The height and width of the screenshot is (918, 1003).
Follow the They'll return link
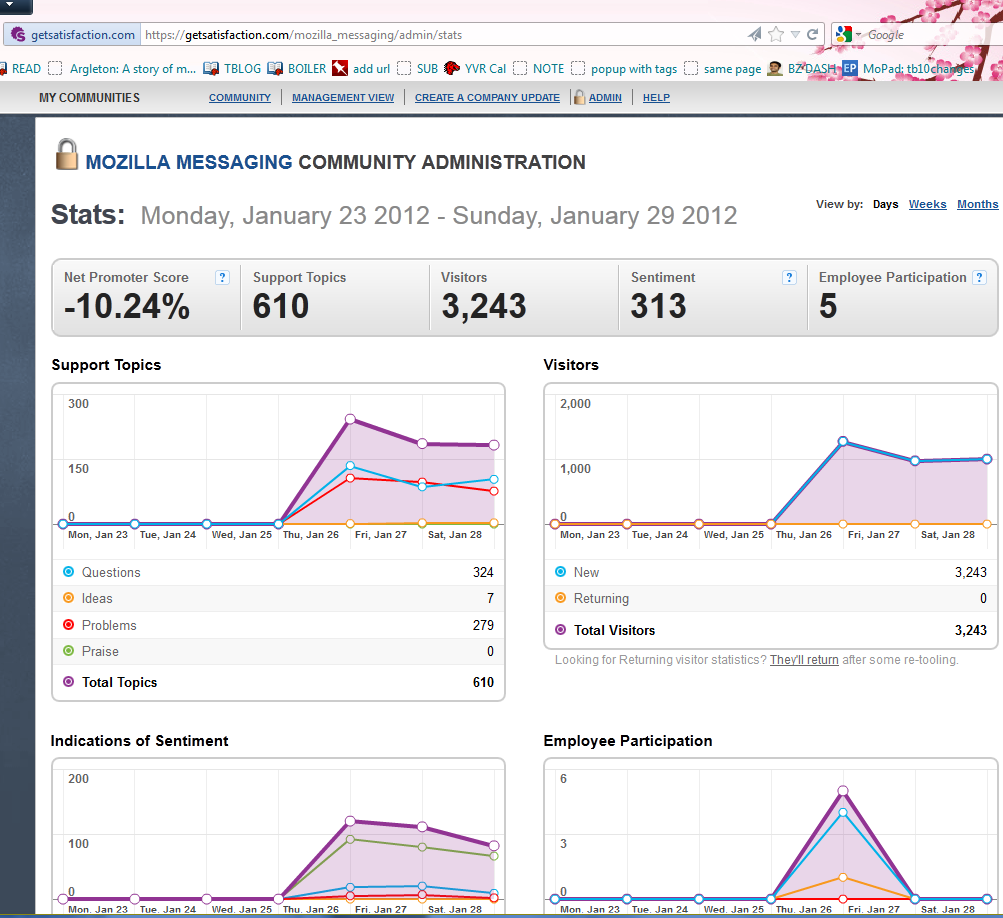[804, 660]
